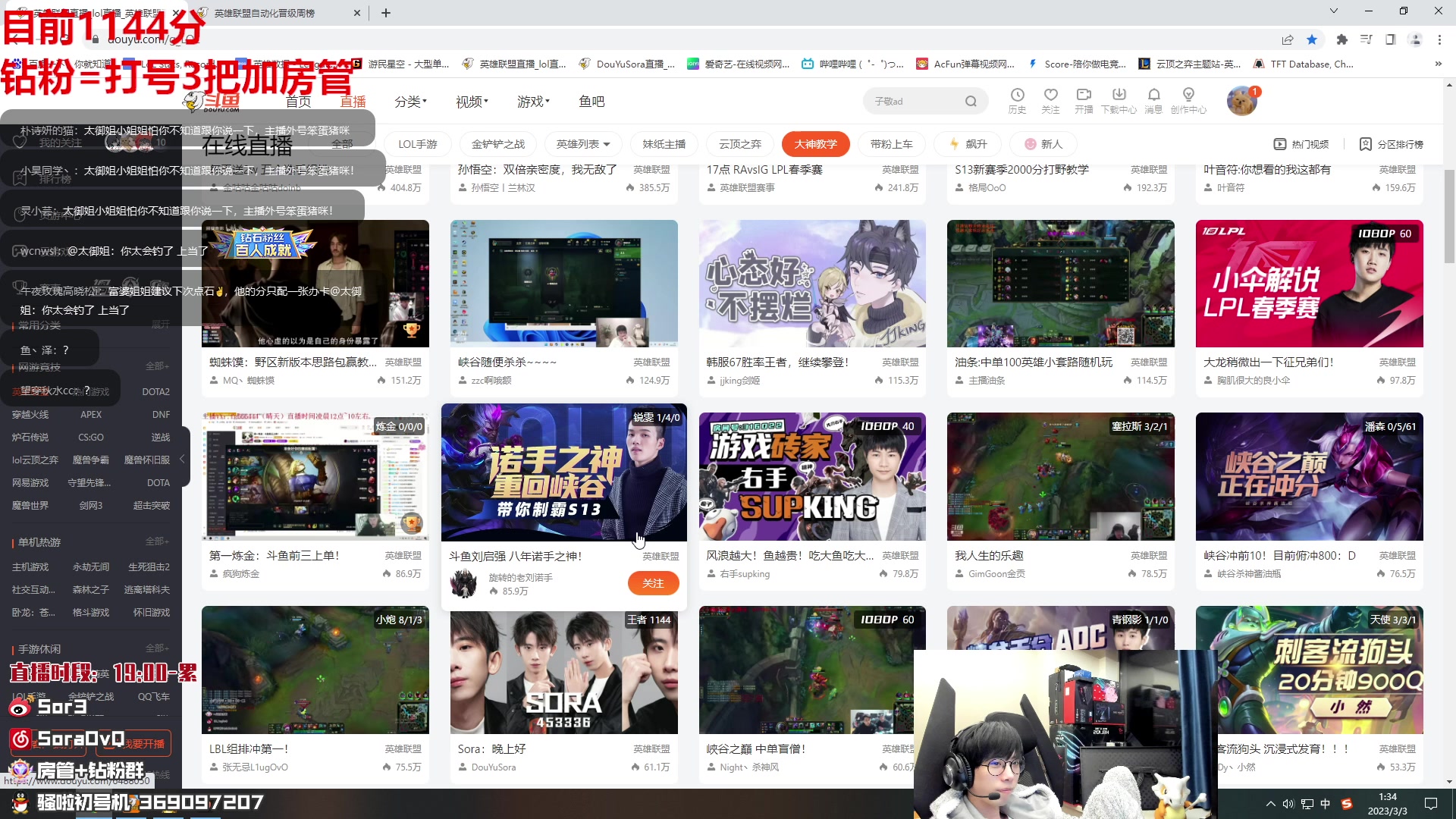Expand the 英雄列表 dropdown
Viewport: 1456px width, 819px height.
(x=582, y=144)
